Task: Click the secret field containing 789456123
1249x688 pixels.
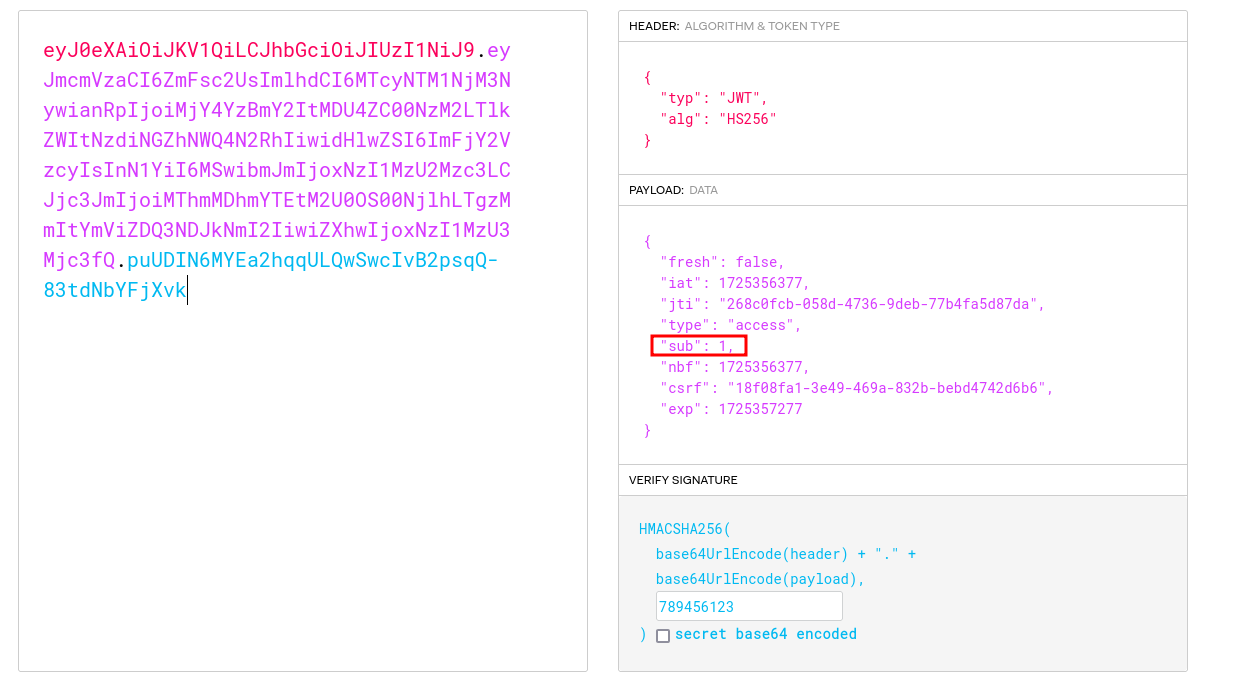Action: (748, 607)
